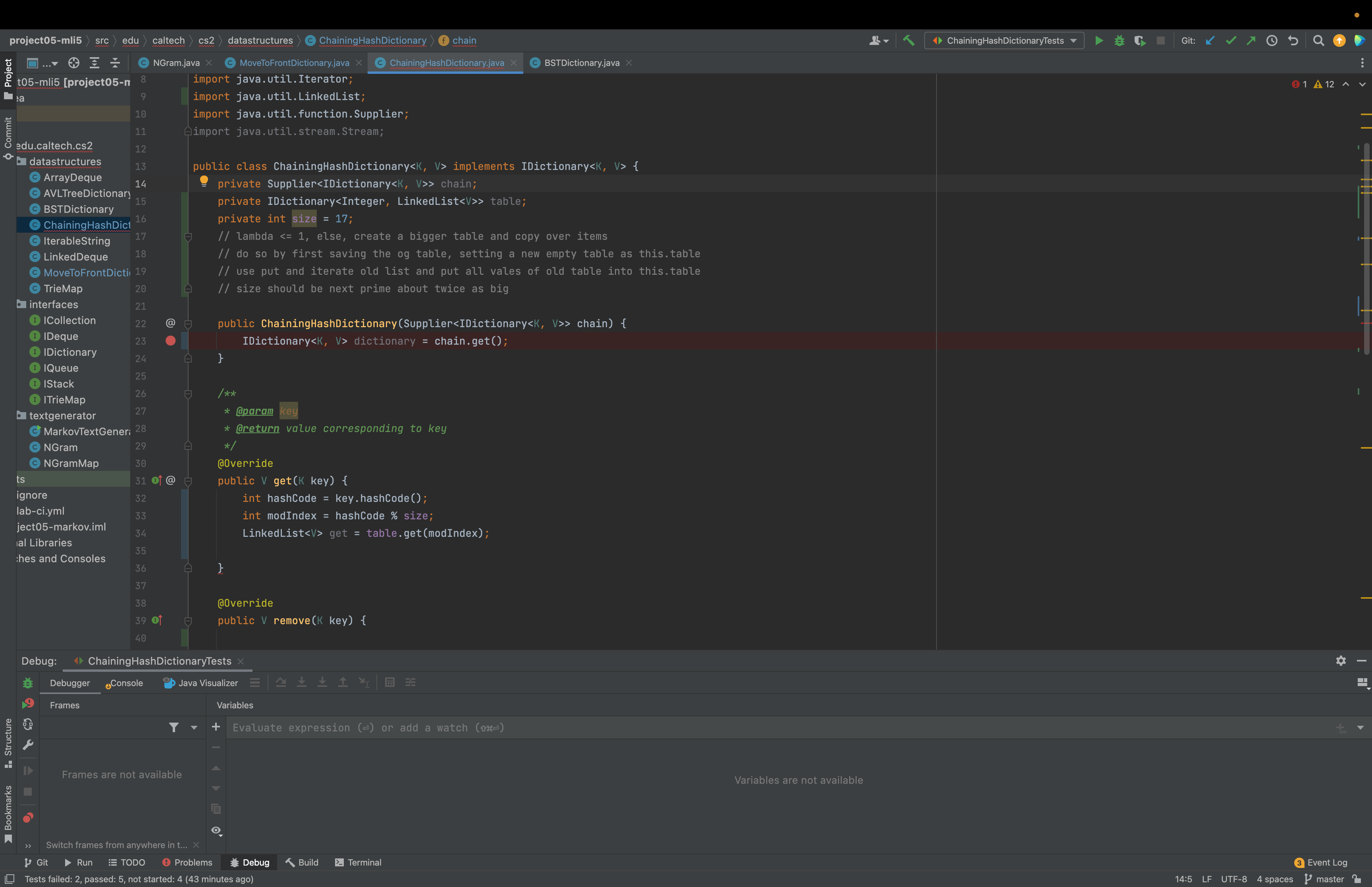The height and width of the screenshot is (887, 1372).
Task: Click the mute breakpoints icon in debug sidebar
Action: 28,818
